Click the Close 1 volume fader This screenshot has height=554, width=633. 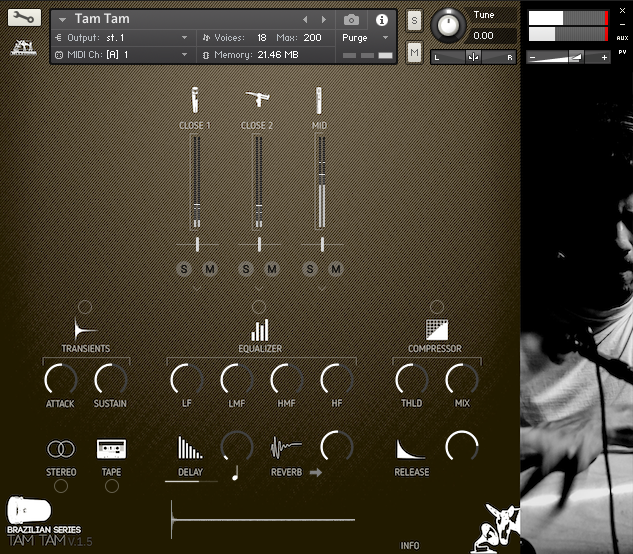[x=197, y=205]
